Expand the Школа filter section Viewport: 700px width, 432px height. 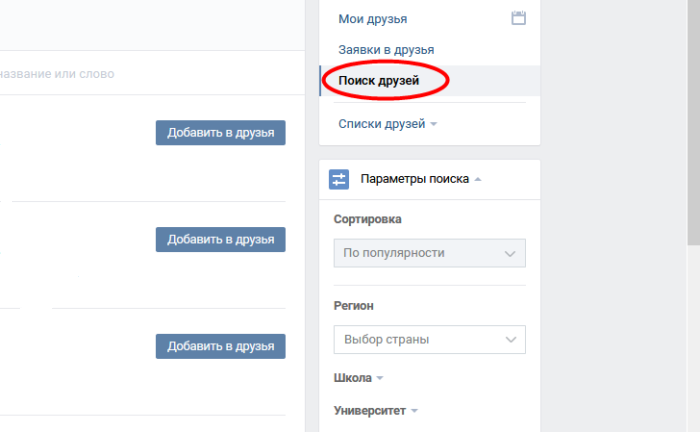pos(358,378)
